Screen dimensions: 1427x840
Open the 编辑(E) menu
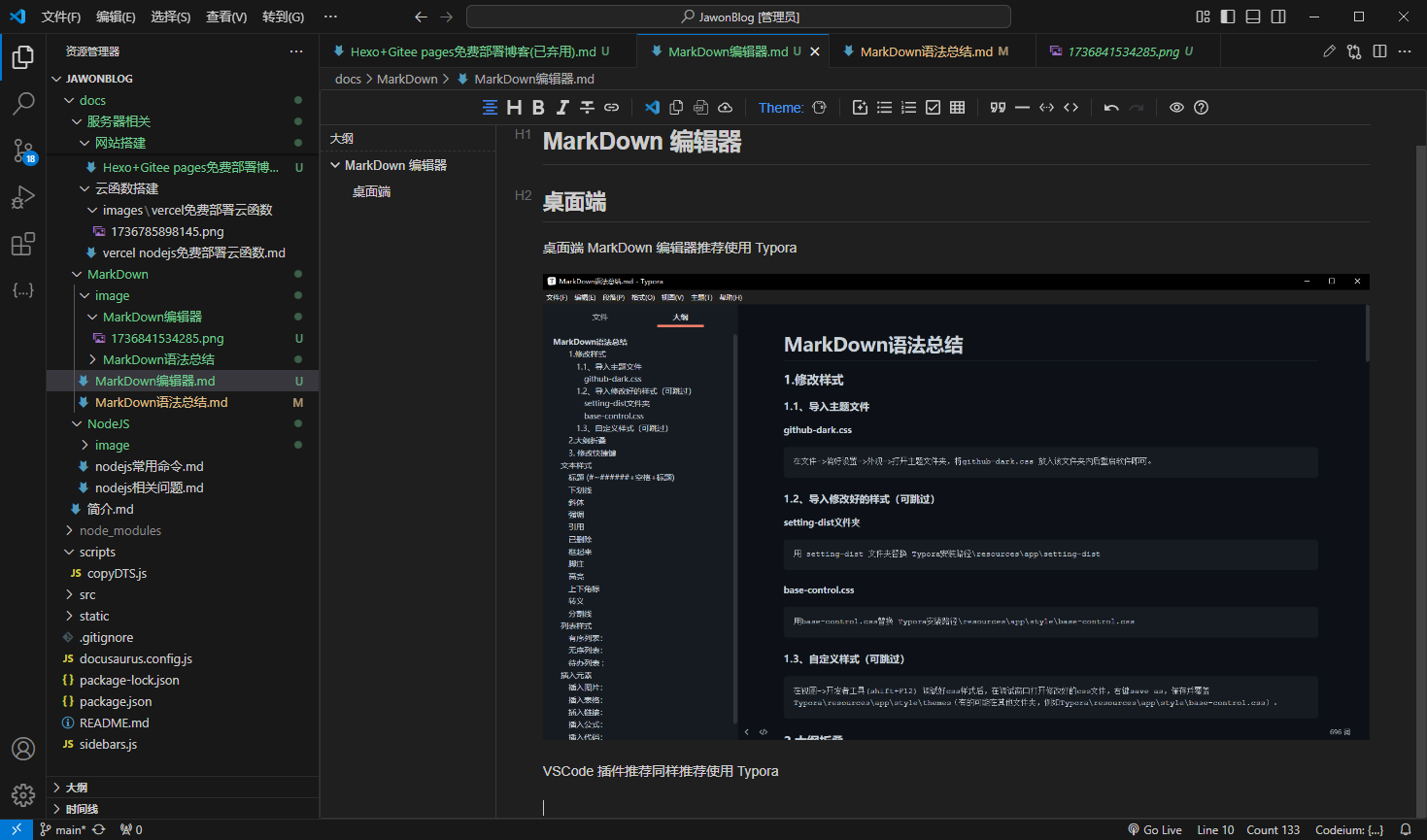point(116,17)
